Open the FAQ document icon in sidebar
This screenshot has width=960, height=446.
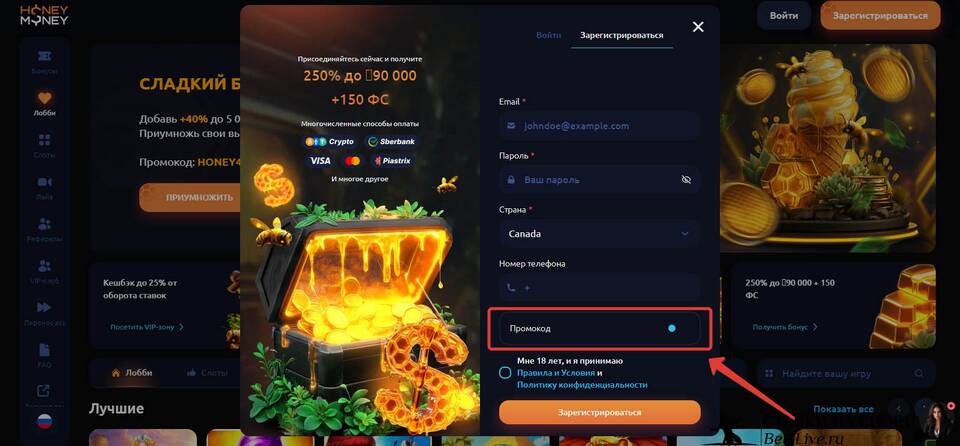tap(44, 349)
